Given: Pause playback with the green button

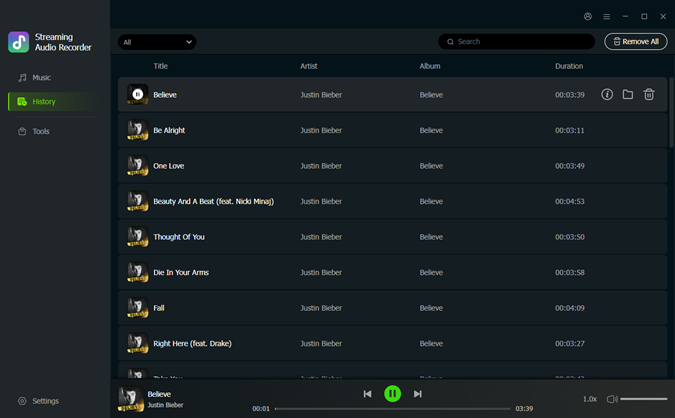Looking at the screenshot, I should pos(392,394).
